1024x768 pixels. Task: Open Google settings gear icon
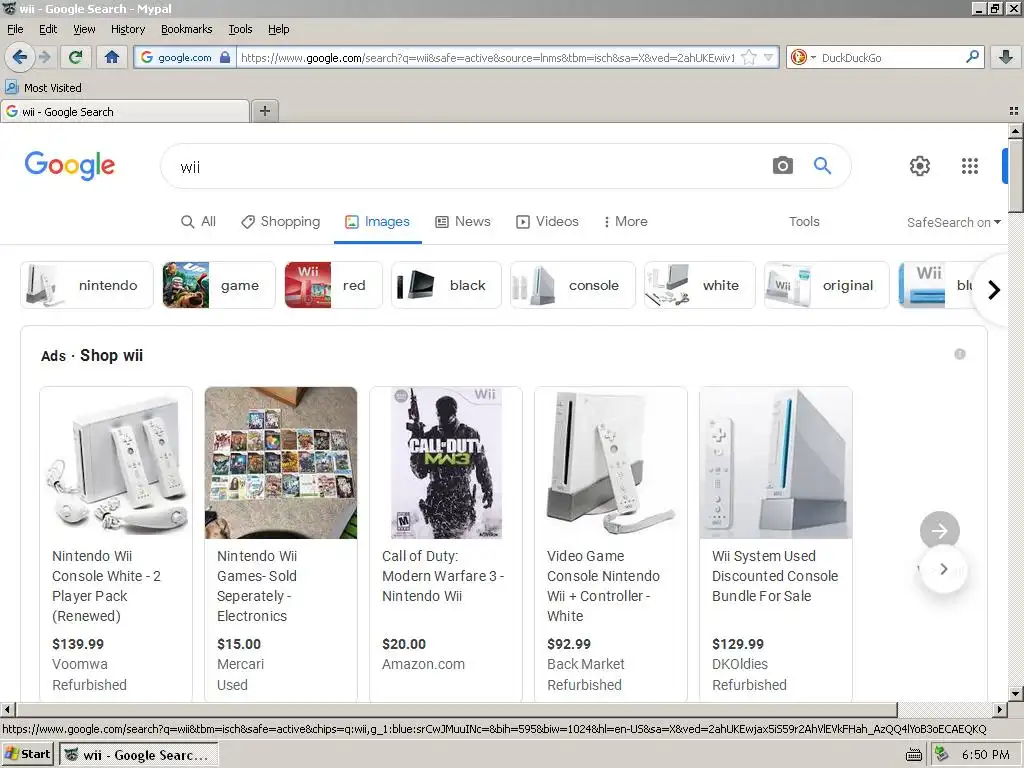(920, 166)
